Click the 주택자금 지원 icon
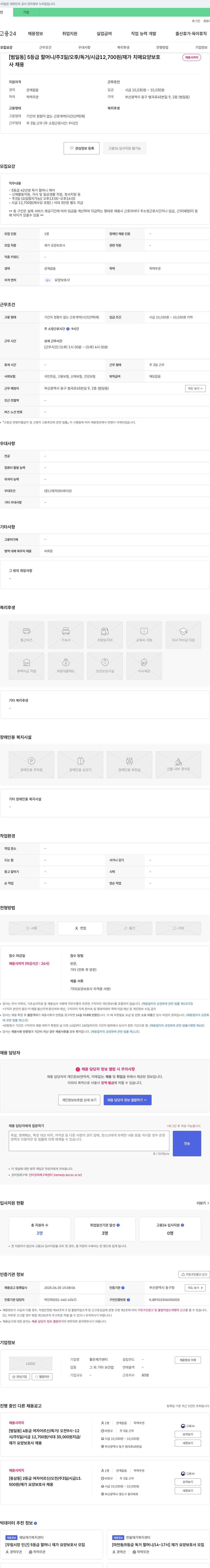Viewport: 210px width, 1568px height. [x=26, y=666]
